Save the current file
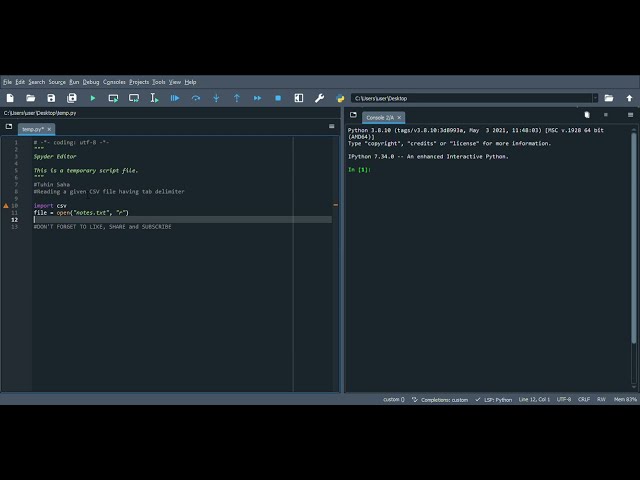Screen dimensions: 640x480 tap(51, 98)
